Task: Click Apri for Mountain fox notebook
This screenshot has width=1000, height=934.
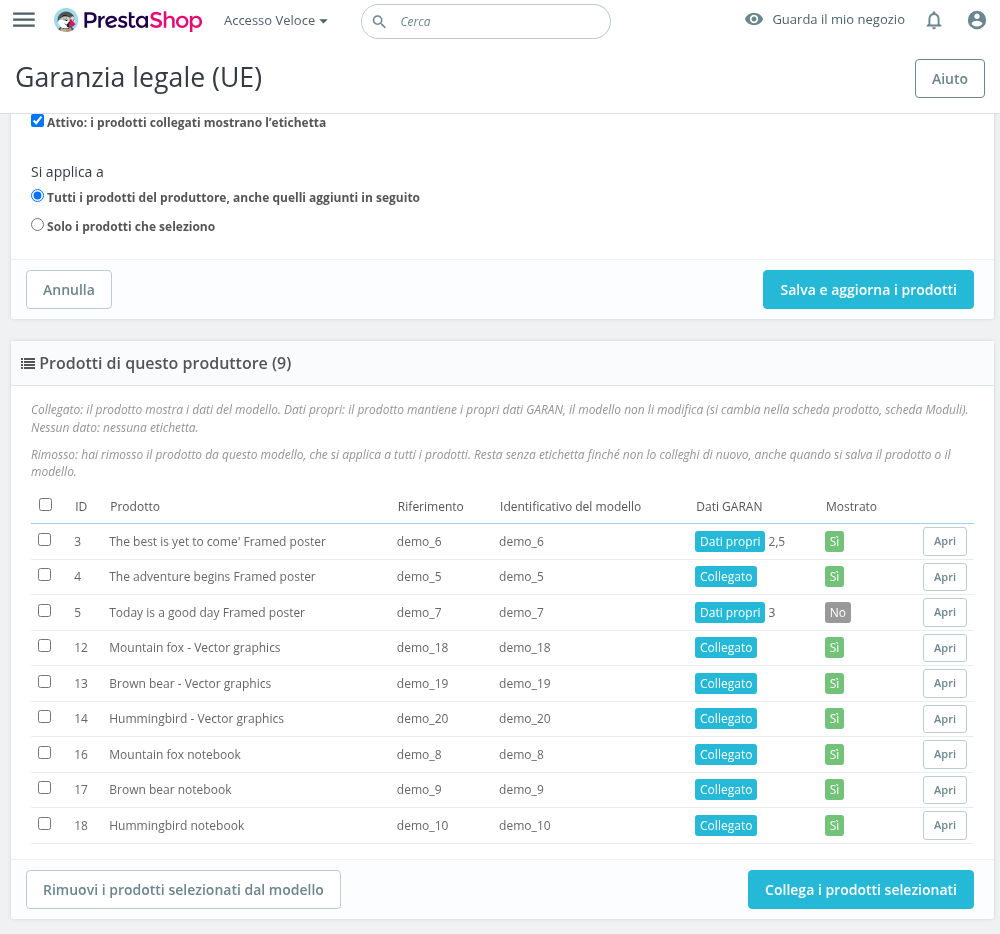Action: coord(945,754)
